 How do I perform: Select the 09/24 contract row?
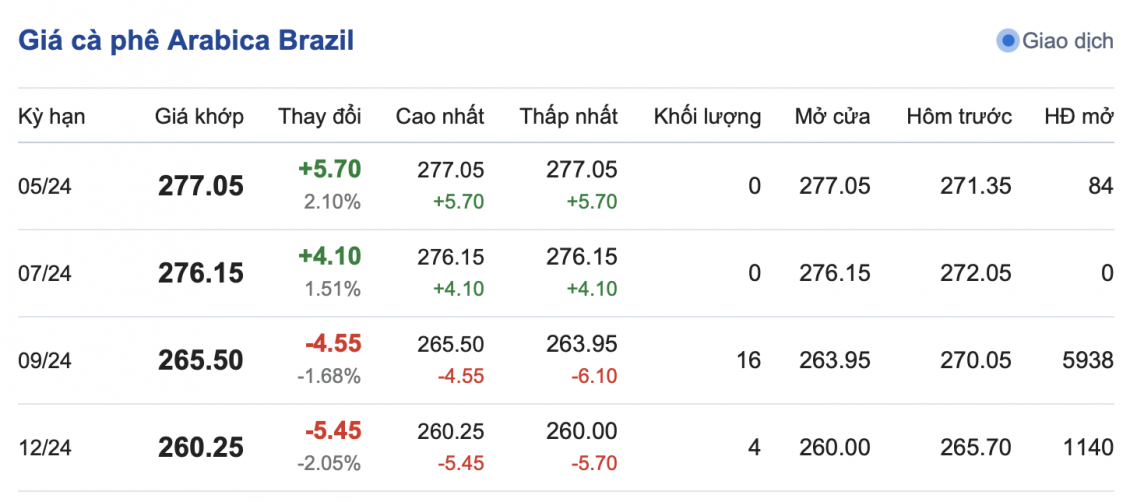[x=45, y=360]
